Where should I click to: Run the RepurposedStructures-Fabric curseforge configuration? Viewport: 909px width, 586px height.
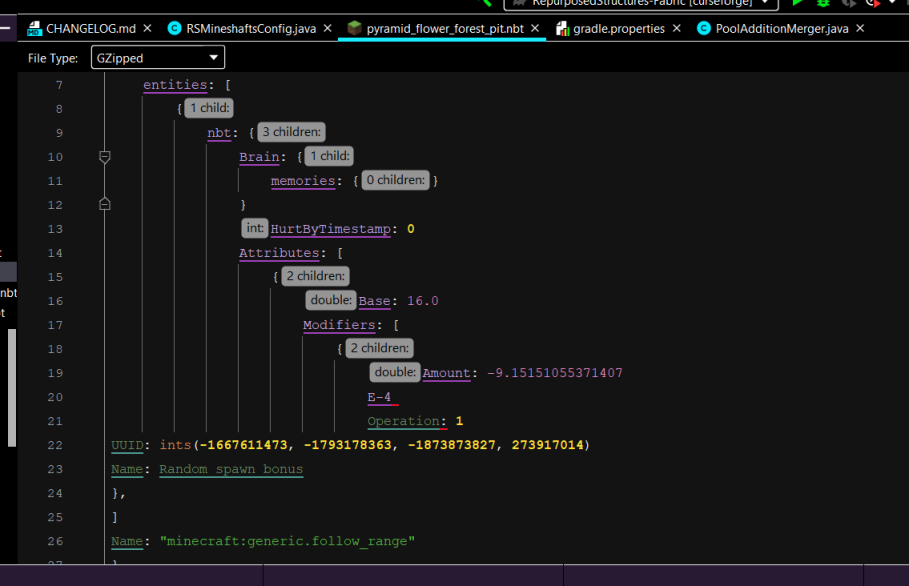[x=797, y=4]
